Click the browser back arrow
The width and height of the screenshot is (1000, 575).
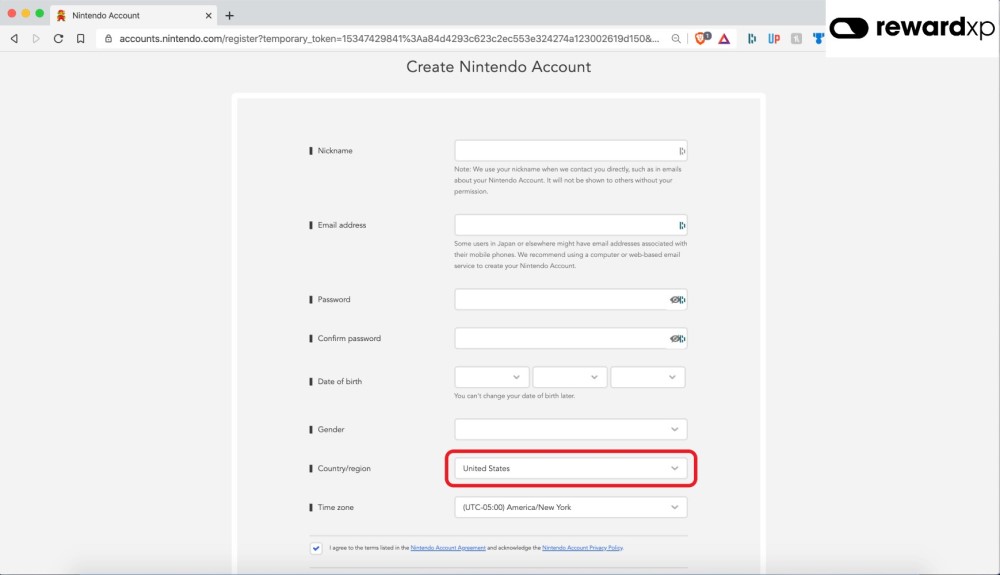(x=14, y=39)
